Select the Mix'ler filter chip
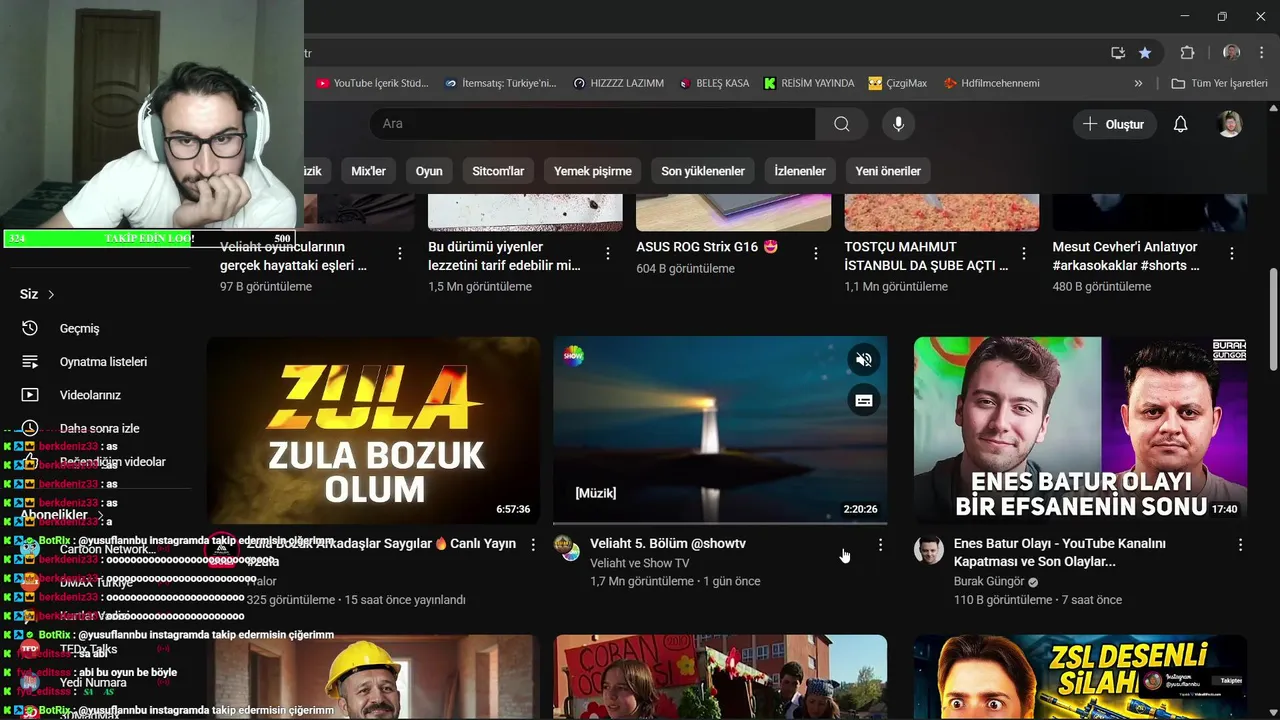Screen dimensions: 1280x720 (368, 171)
